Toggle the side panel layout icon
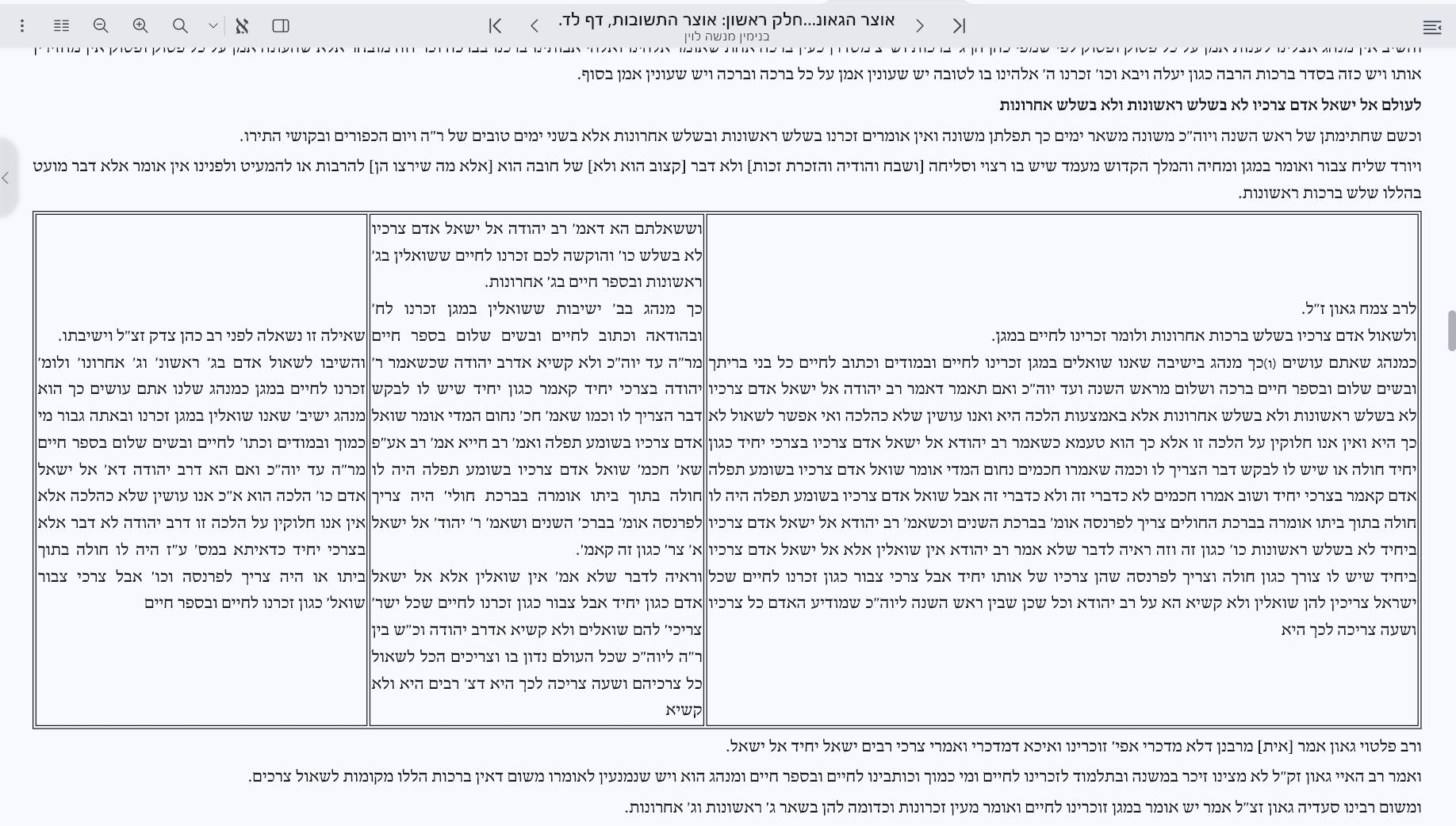Viewport: 1456px width, 826px height. coord(281,26)
